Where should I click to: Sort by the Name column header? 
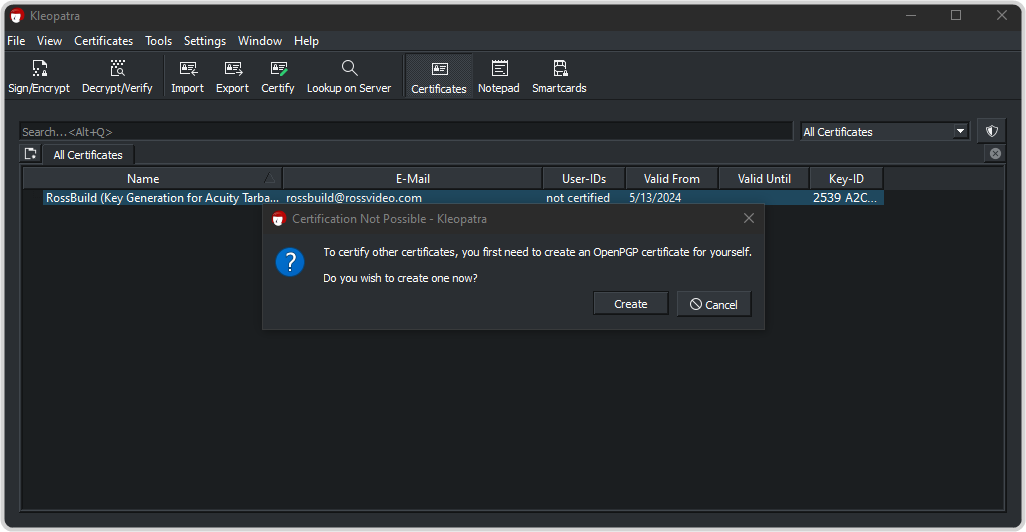143,179
